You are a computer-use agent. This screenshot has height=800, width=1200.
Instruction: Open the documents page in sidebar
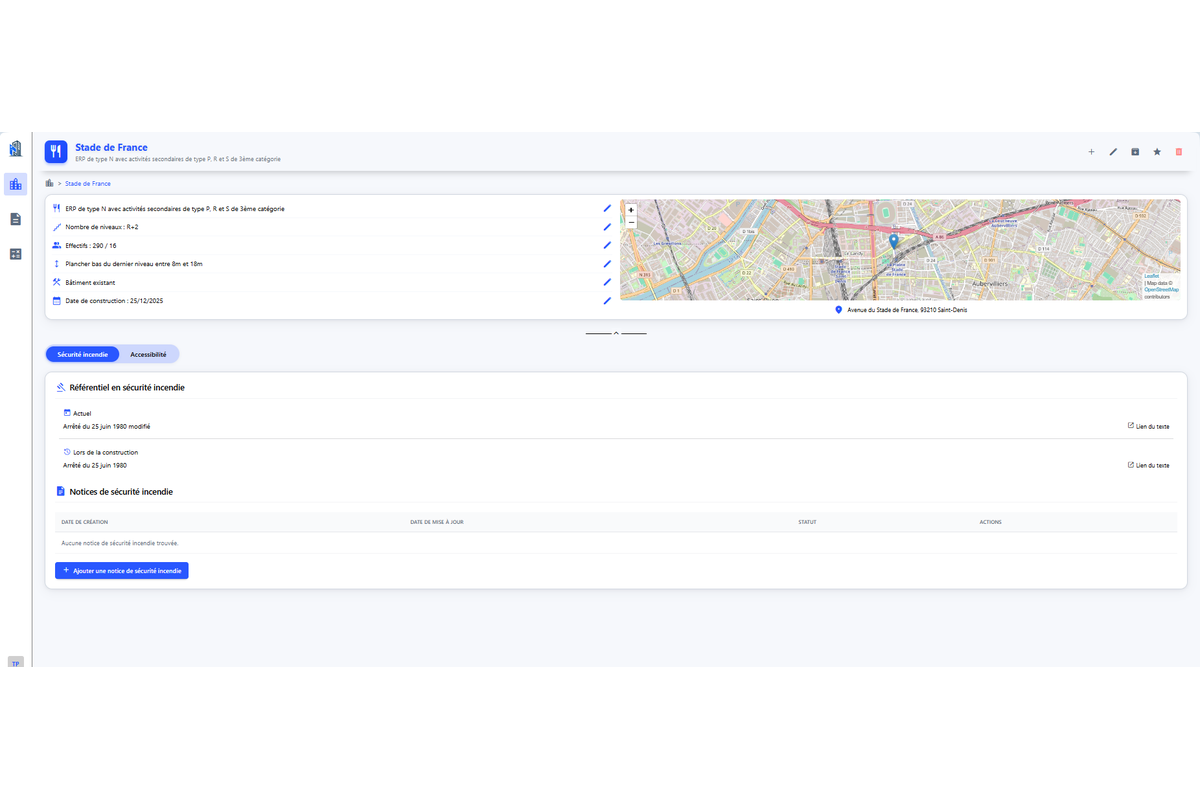(x=15, y=219)
